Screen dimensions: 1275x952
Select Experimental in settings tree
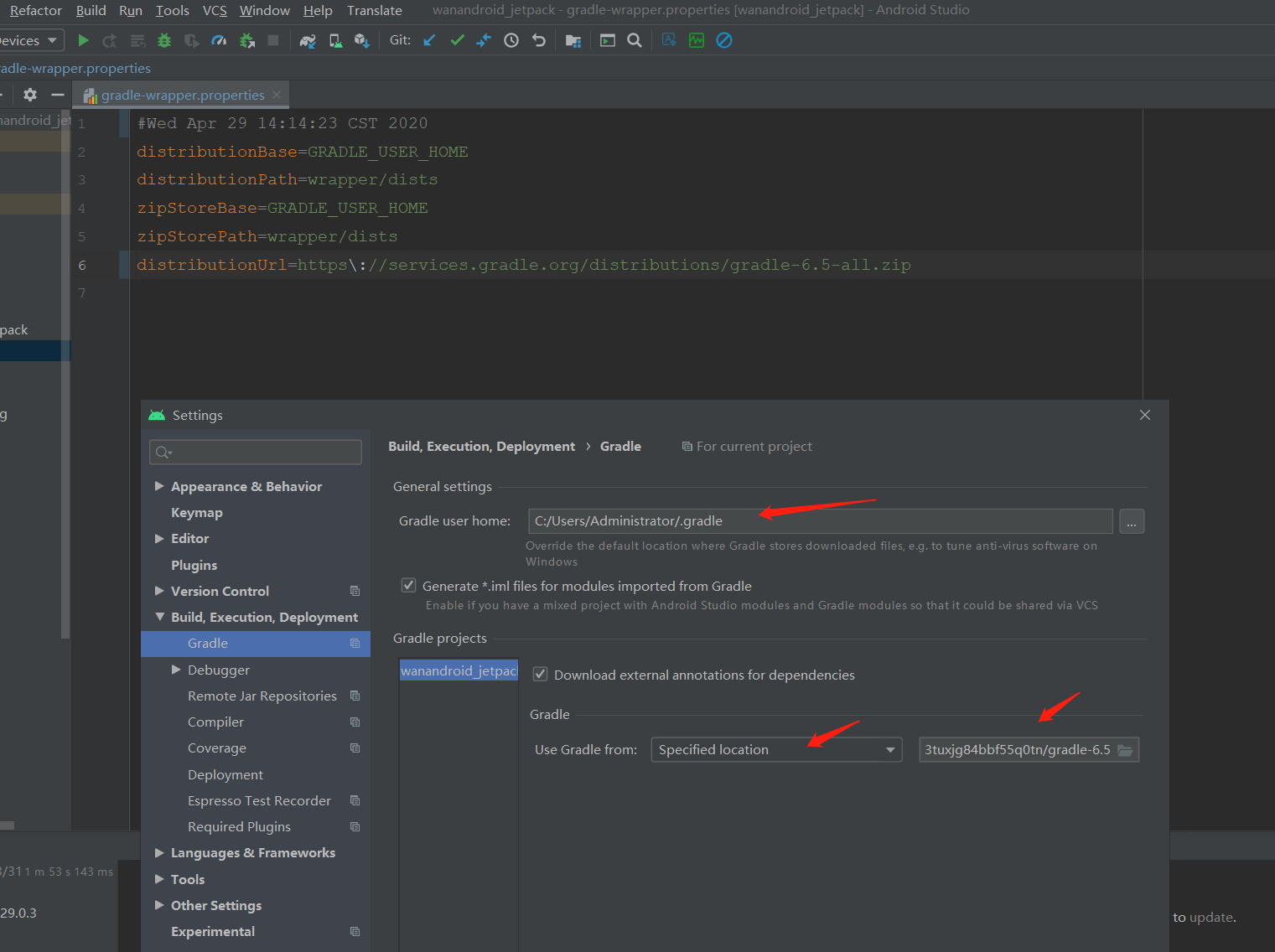click(213, 932)
